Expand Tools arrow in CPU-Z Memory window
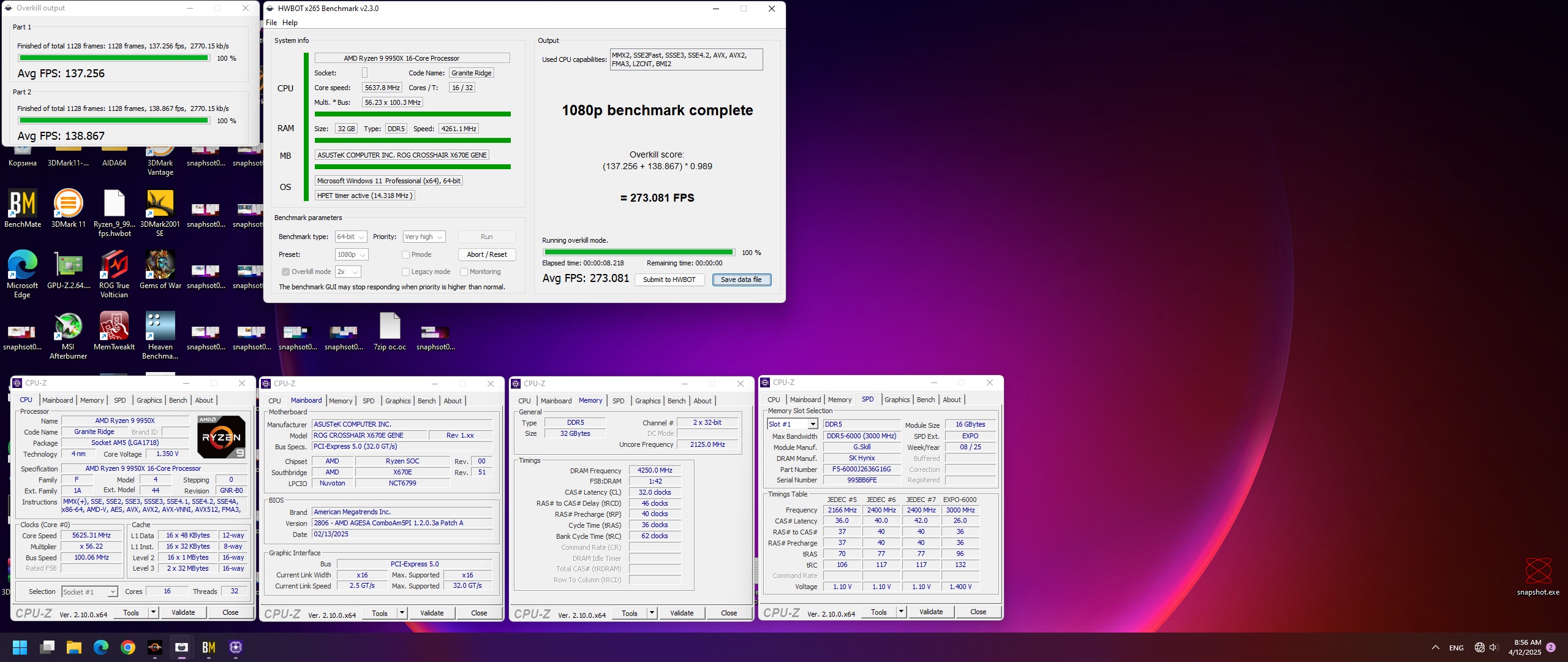 click(652, 613)
